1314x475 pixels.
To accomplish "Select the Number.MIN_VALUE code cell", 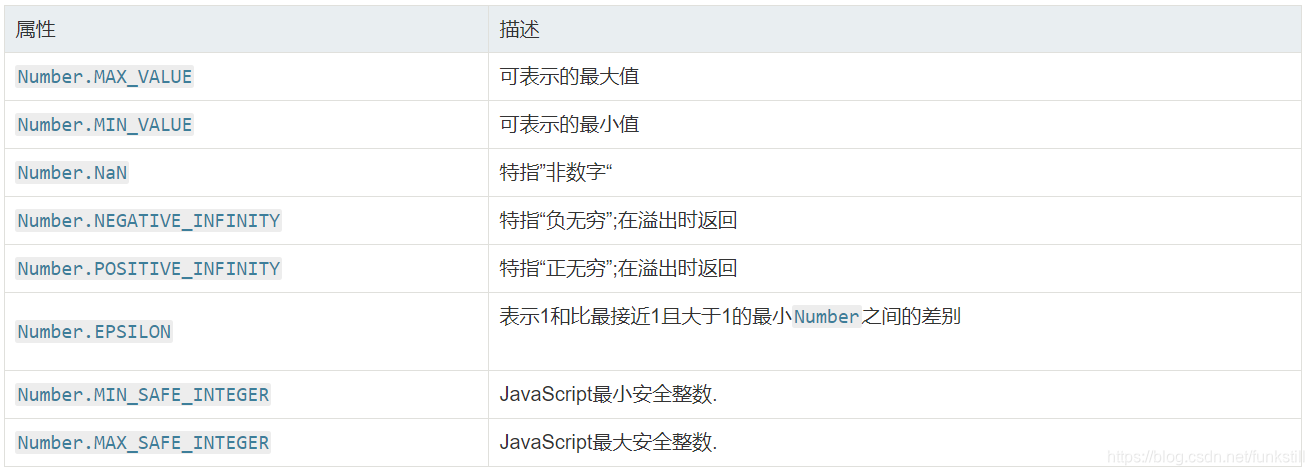I will [105, 125].
